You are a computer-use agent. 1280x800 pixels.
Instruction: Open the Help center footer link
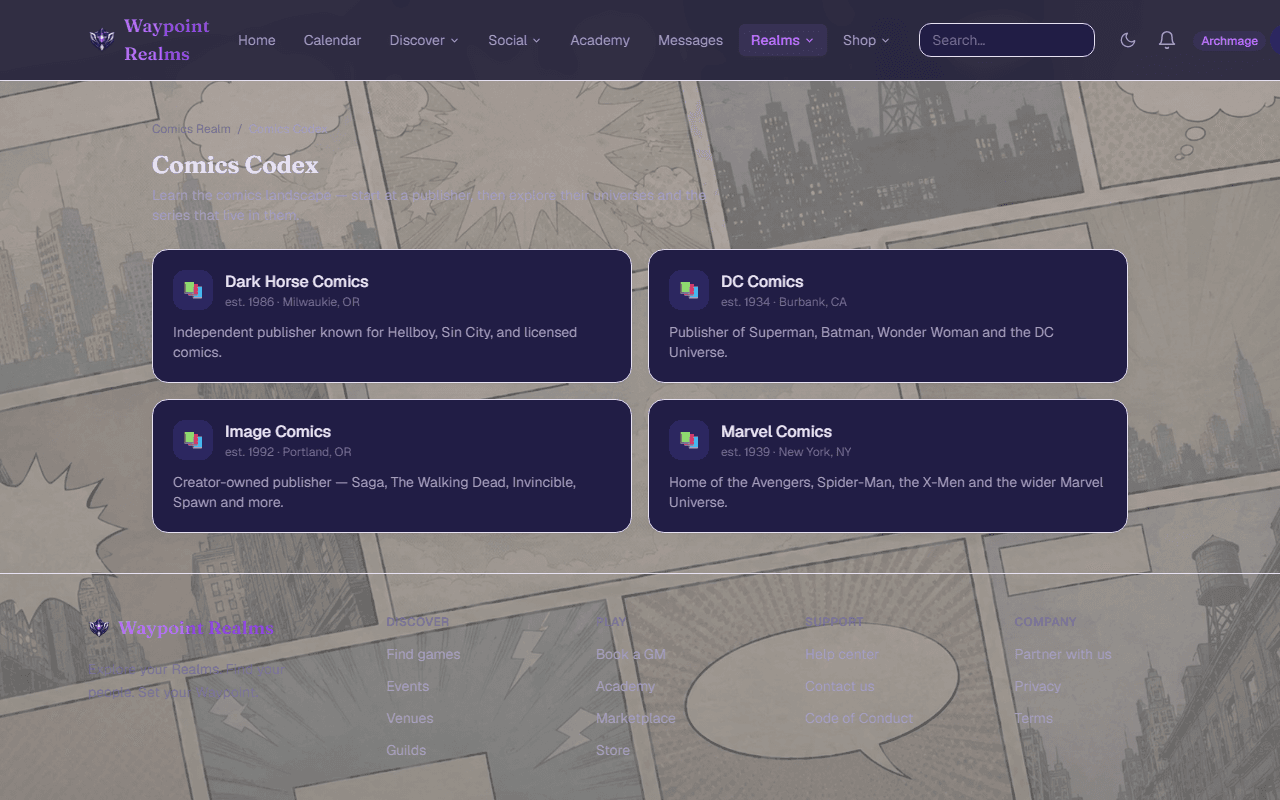tap(842, 654)
